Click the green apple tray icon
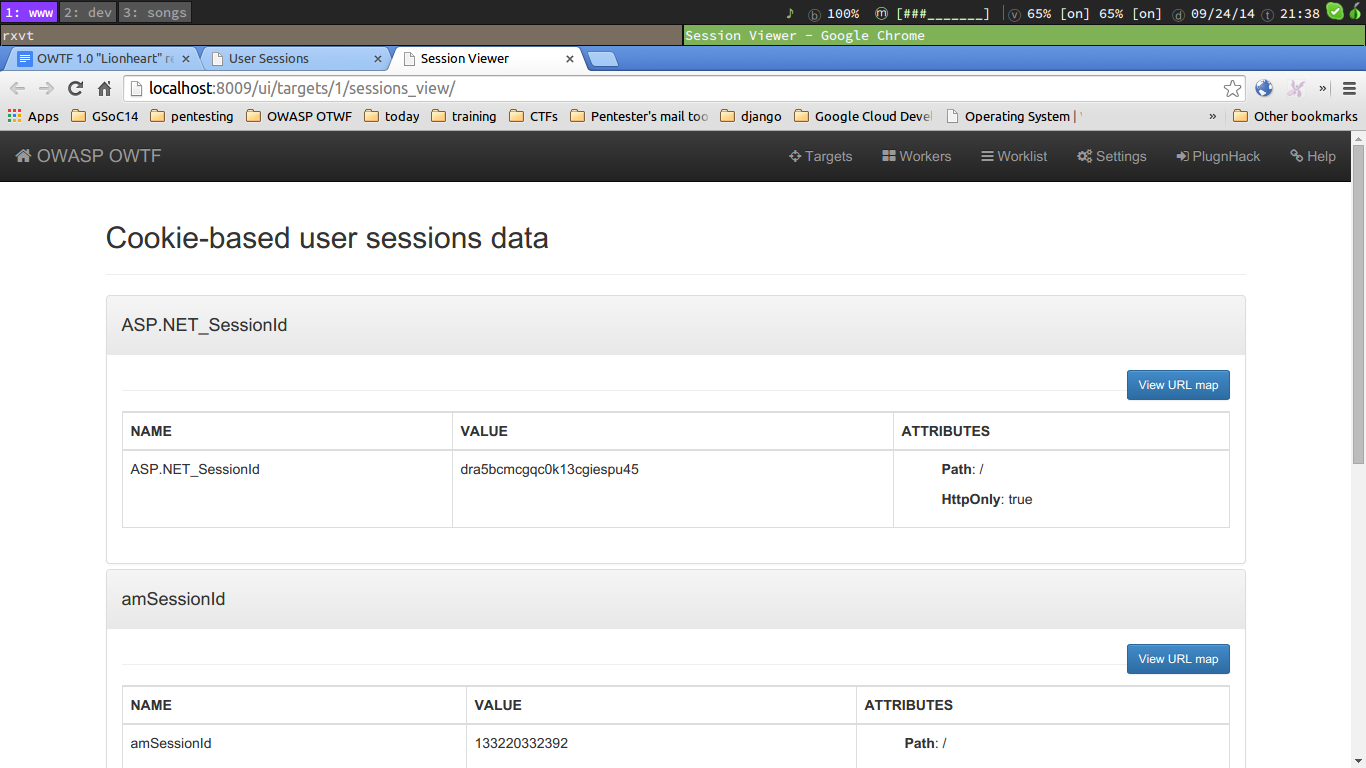The width and height of the screenshot is (1366, 768). (x=1355, y=12)
